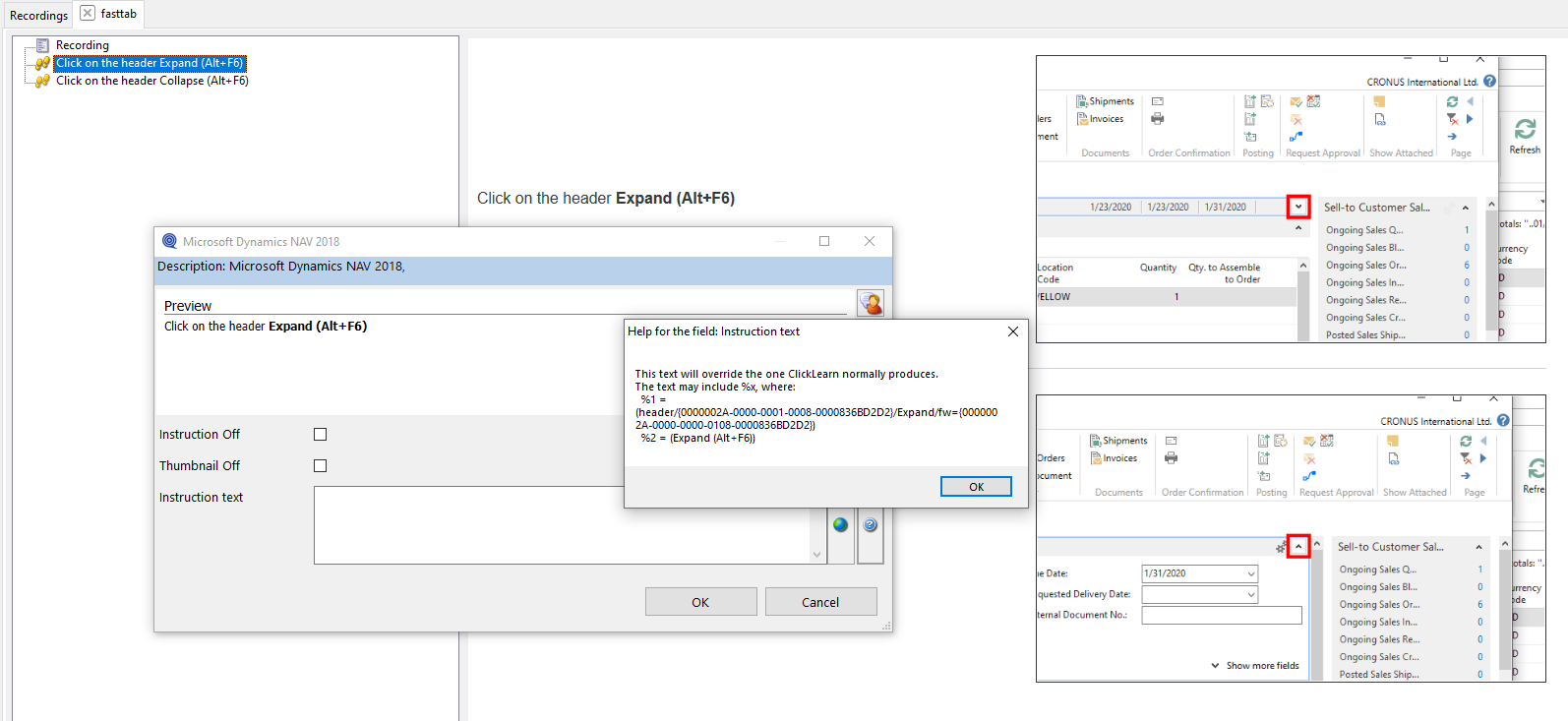Maximize the Microsoft Dynamics NAV 2018 dialog
Viewport: 1568px width, 721px height.
(824, 241)
